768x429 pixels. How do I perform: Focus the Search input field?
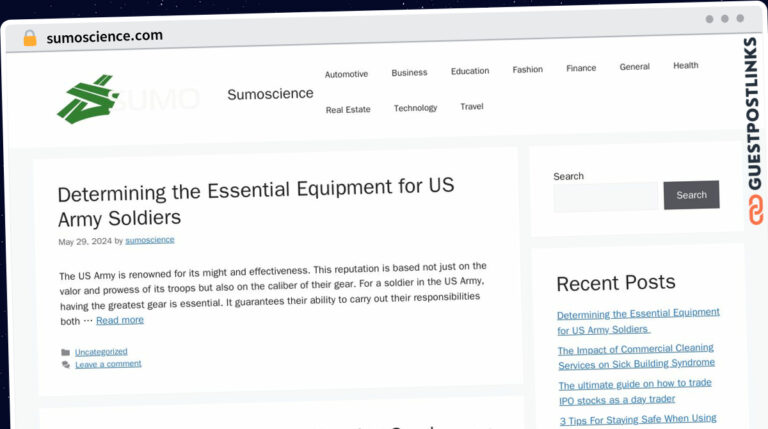pyautogui.click(x=606, y=197)
